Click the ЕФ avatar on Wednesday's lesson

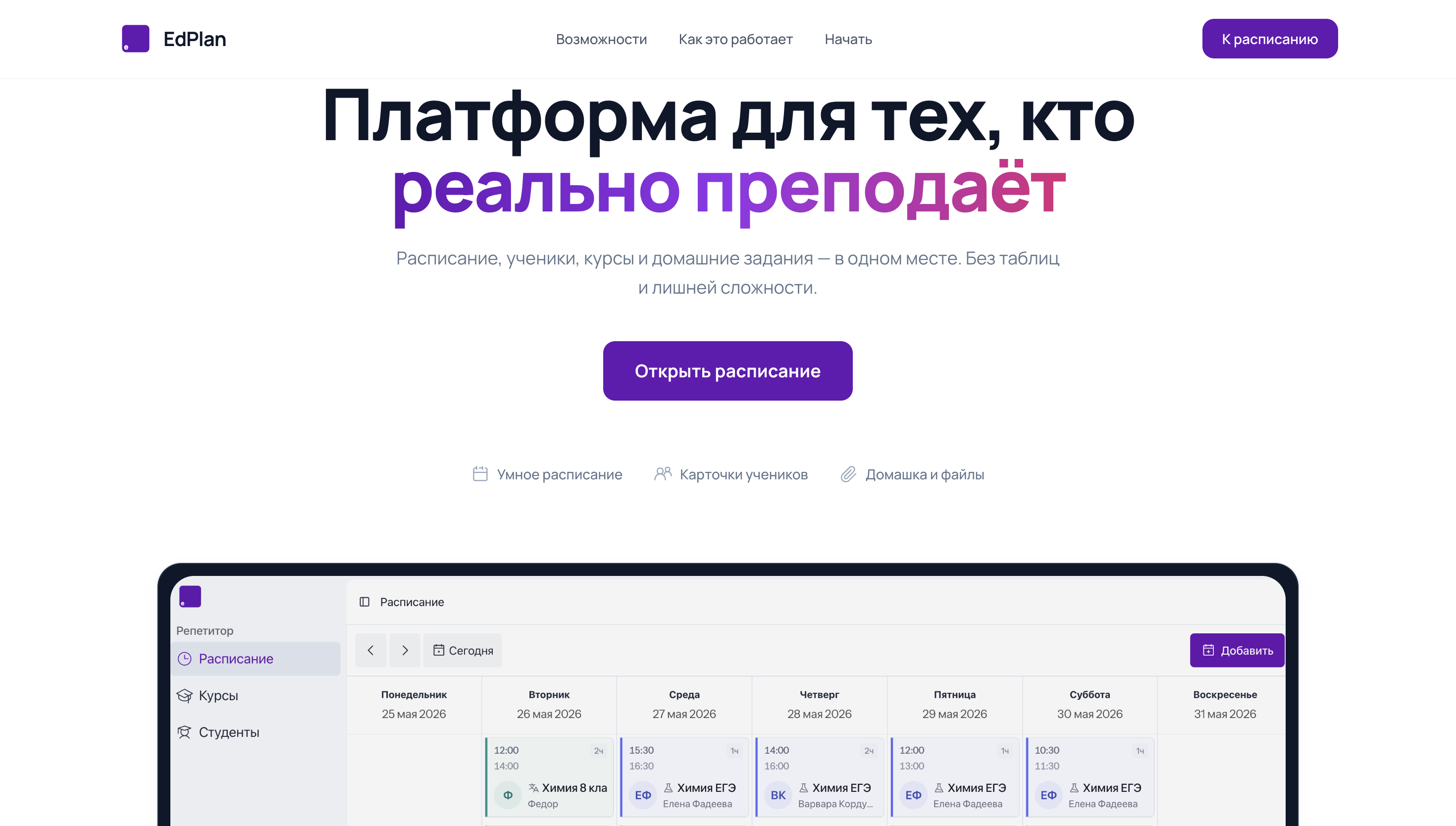pyautogui.click(x=643, y=795)
